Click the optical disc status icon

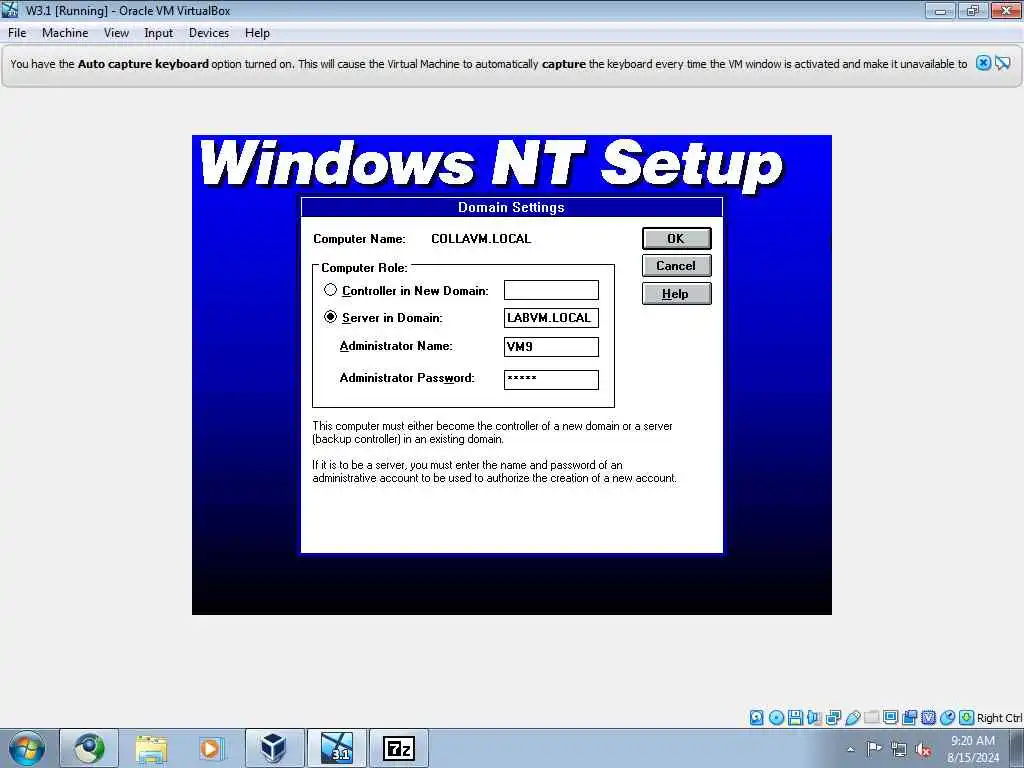(776, 718)
